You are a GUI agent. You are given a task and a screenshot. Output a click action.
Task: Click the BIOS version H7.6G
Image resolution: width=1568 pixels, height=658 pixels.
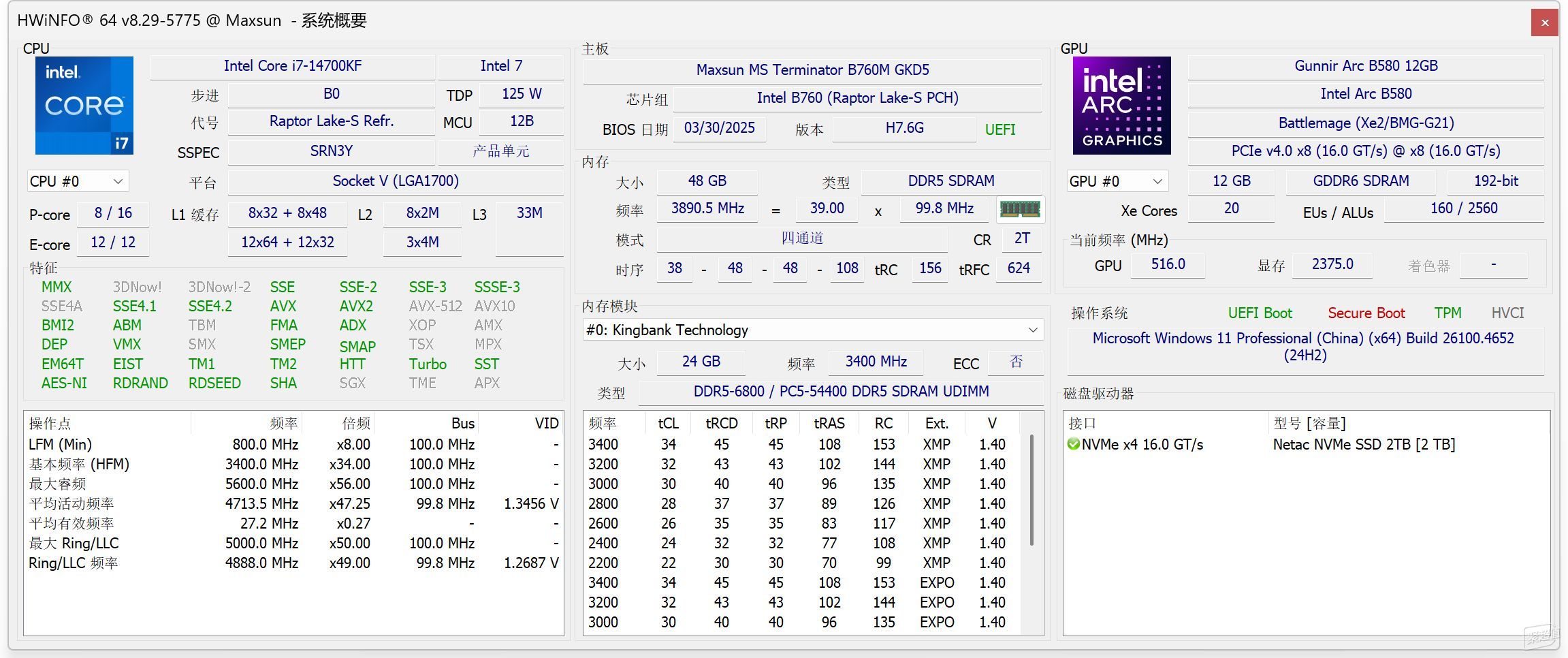pos(905,128)
